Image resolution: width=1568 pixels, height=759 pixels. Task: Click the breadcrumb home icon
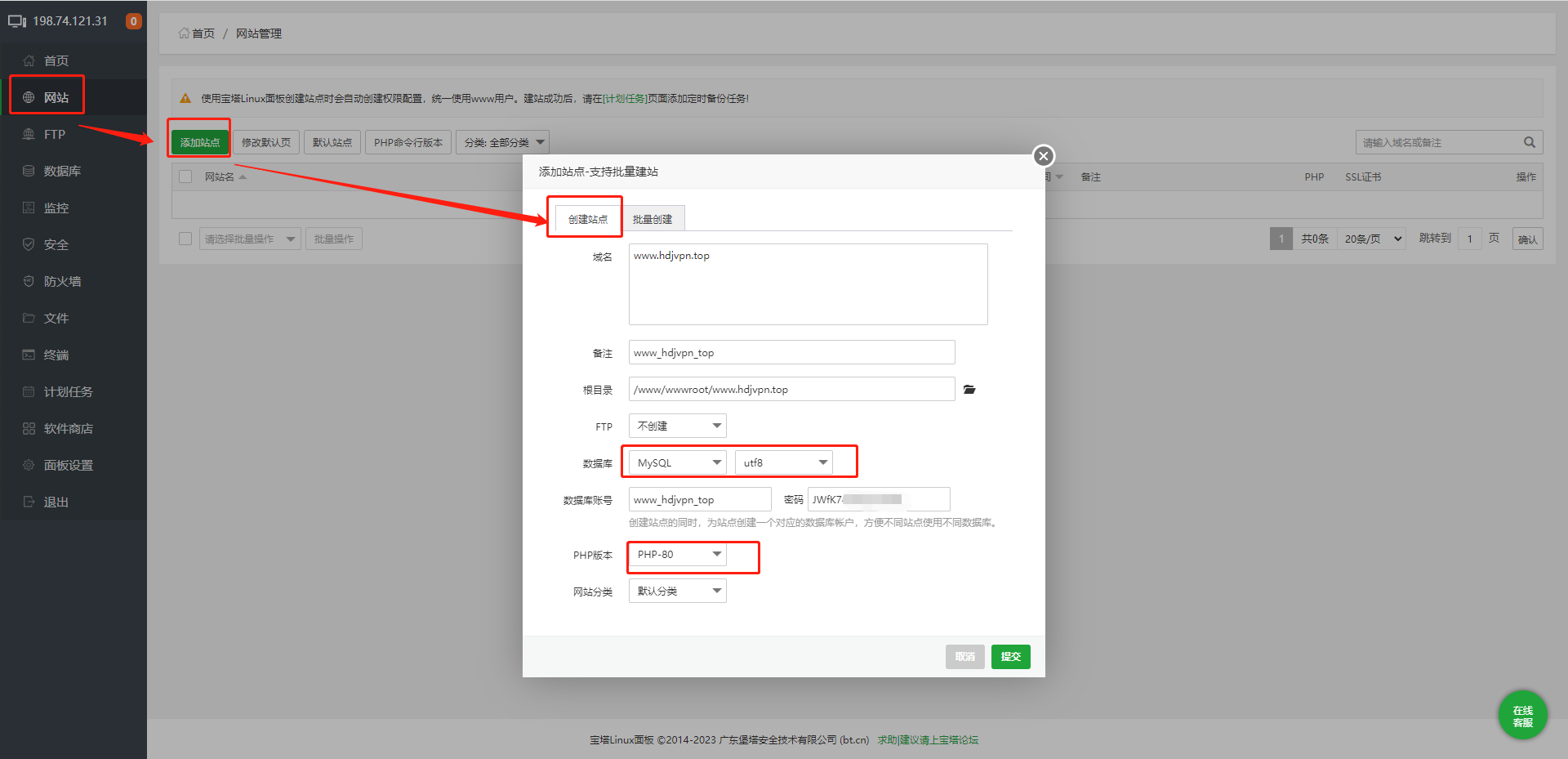pos(184,33)
